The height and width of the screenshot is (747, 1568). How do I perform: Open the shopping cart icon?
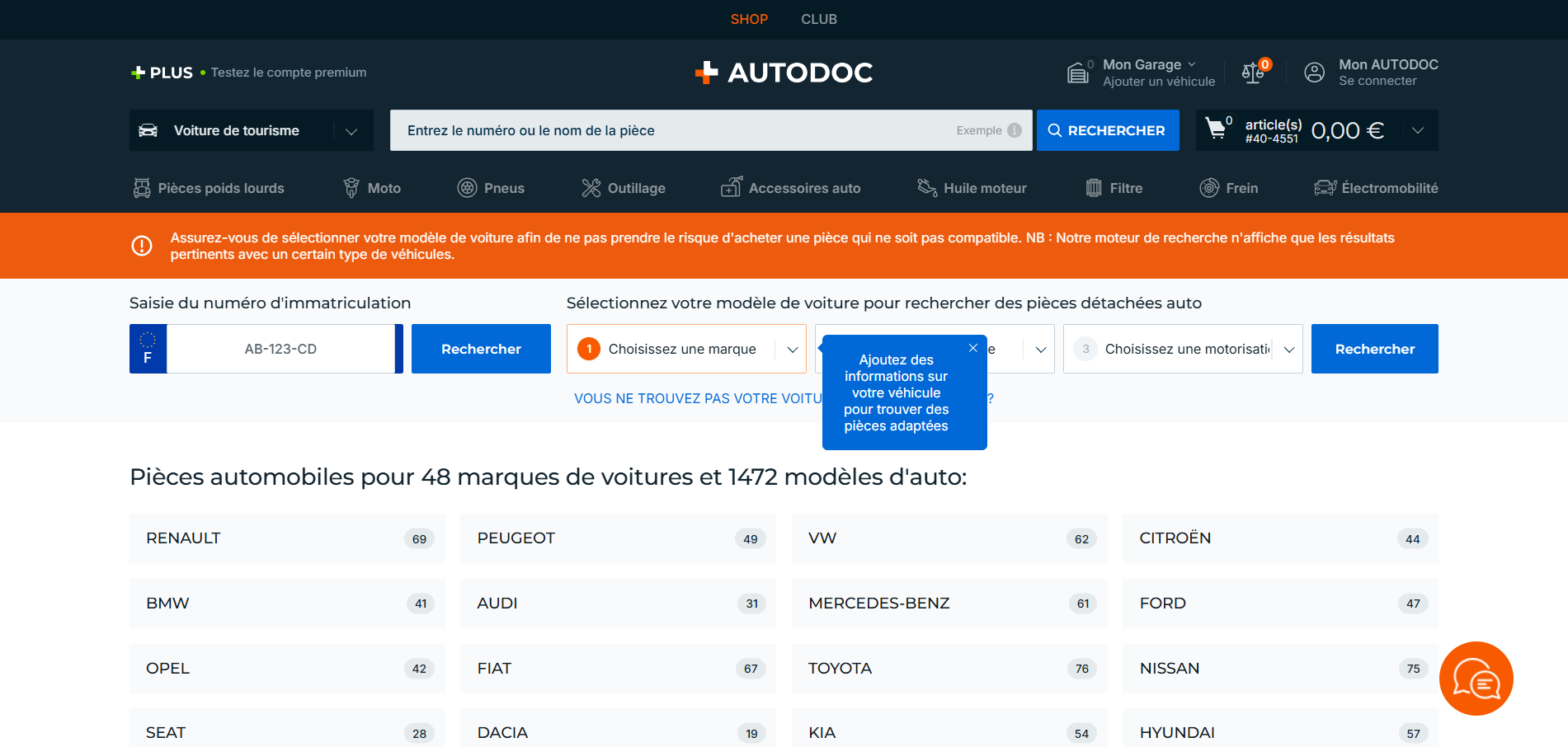[x=1215, y=128]
